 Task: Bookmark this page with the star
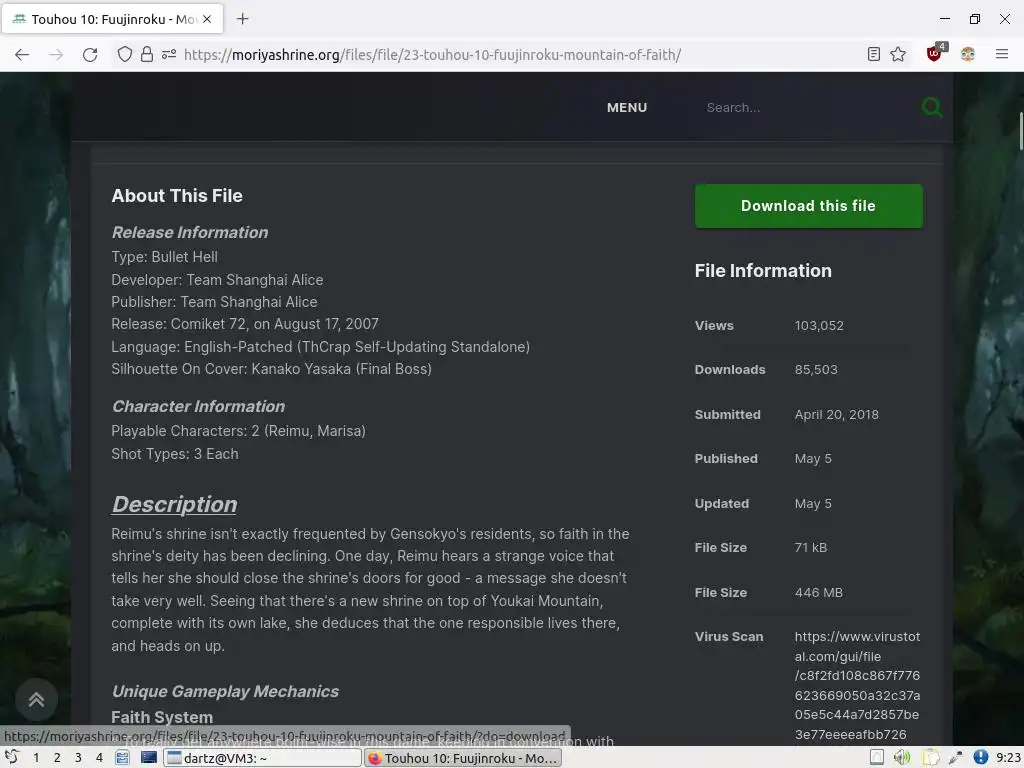pos(898,55)
